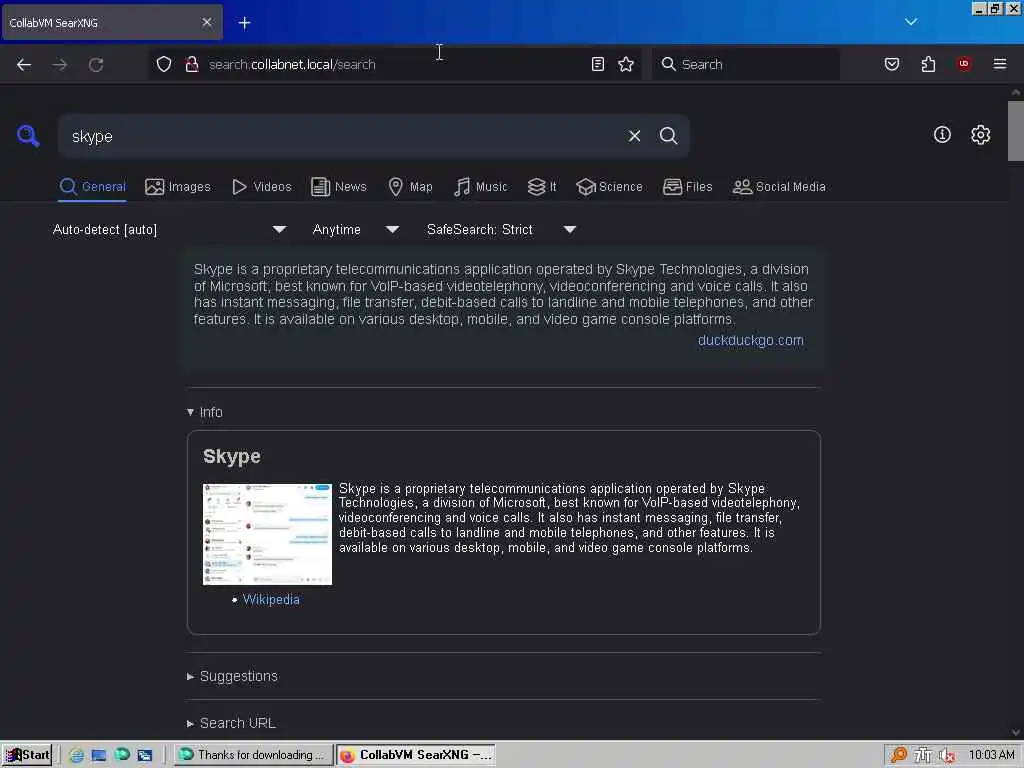Viewport: 1024px width, 768px height.
Task: Open the About info icon
Action: pyautogui.click(x=942, y=135)
